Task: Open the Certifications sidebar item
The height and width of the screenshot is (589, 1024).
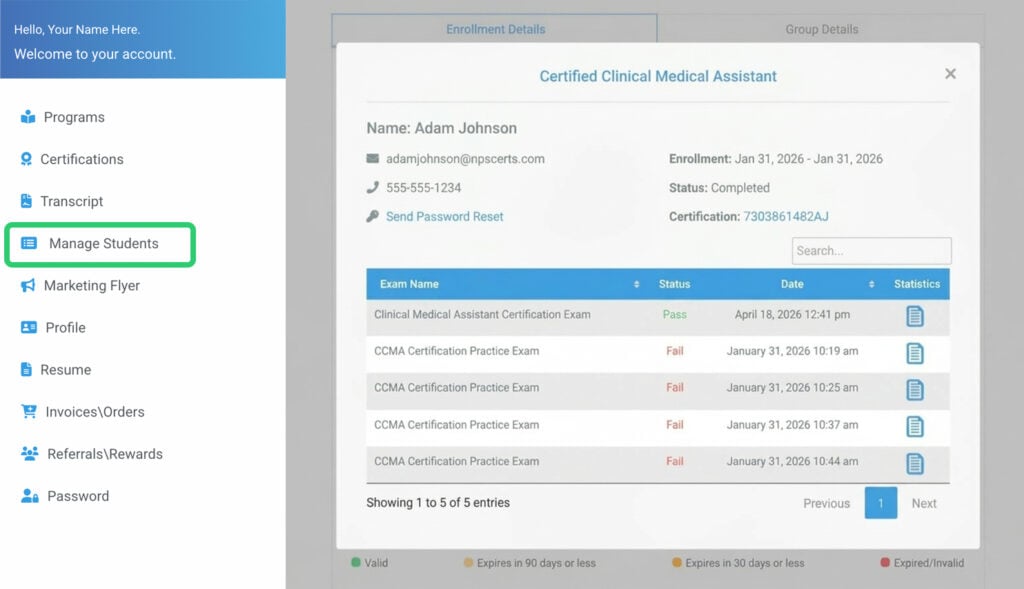Action: click(82, 159)
